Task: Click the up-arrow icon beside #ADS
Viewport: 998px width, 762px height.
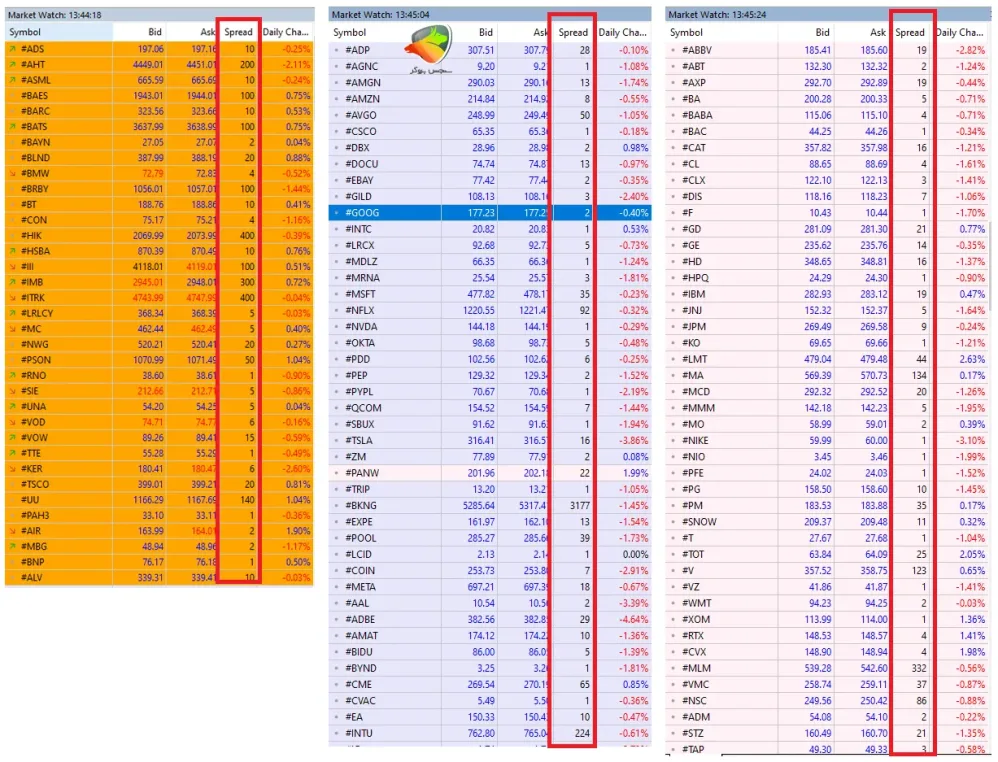Action: pos(13,48)
